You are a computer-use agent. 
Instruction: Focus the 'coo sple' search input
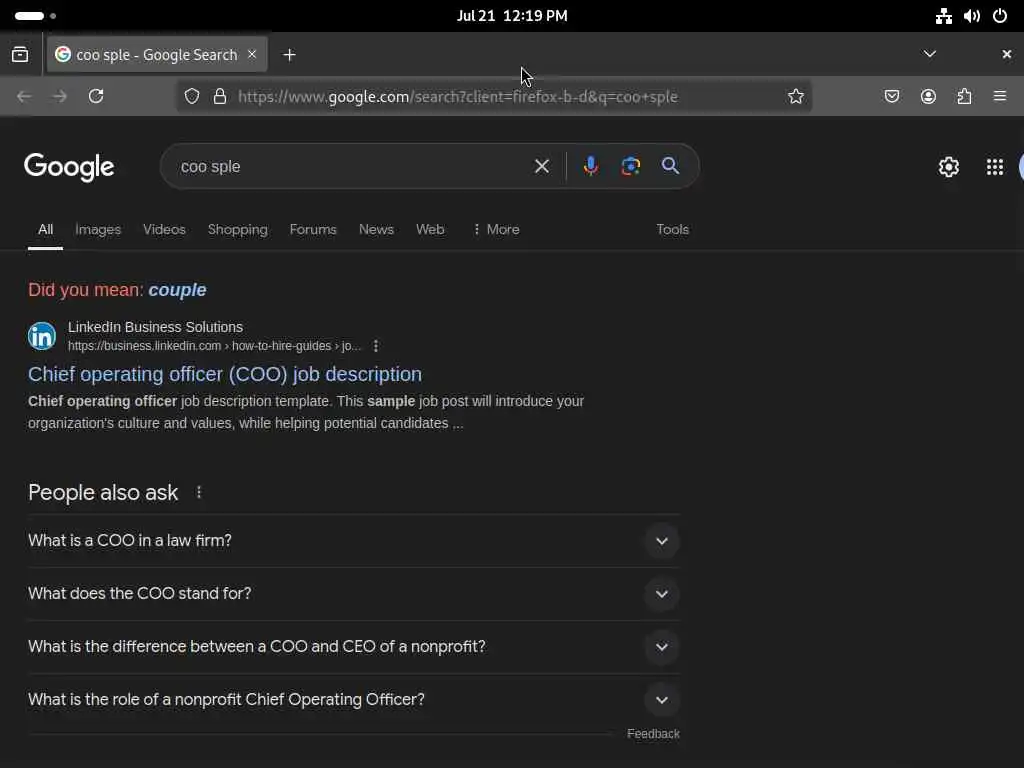[353, 167]
